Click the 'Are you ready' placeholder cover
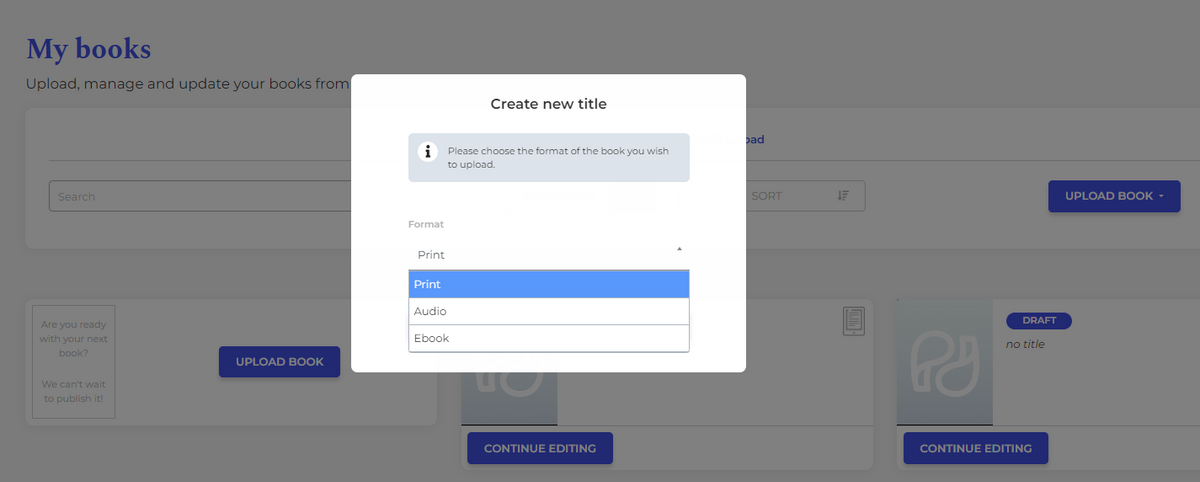Viewport: 1200px width, 482px height. click(73, 362)
